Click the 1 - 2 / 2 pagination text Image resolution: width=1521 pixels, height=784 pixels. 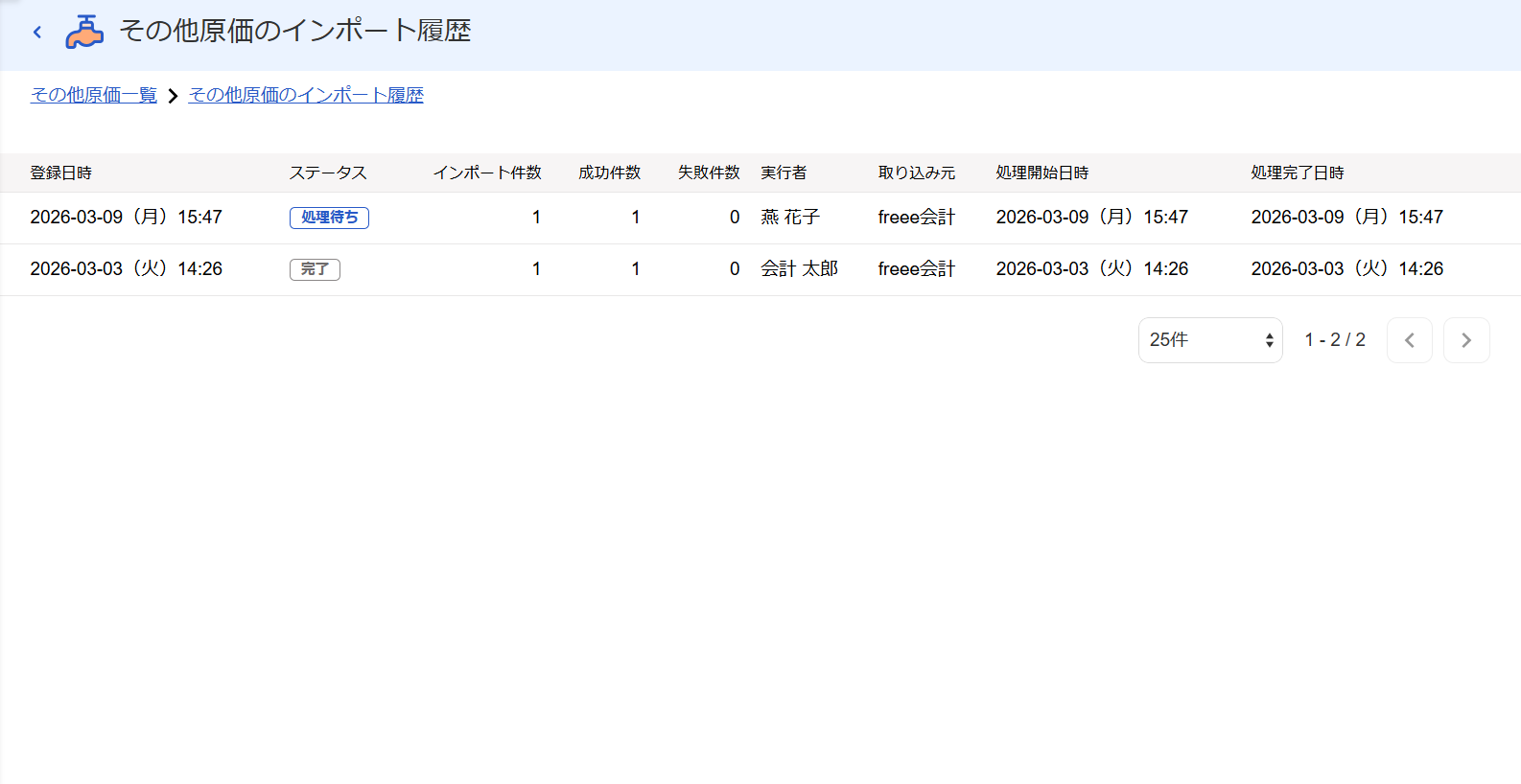pos(1335,340)
